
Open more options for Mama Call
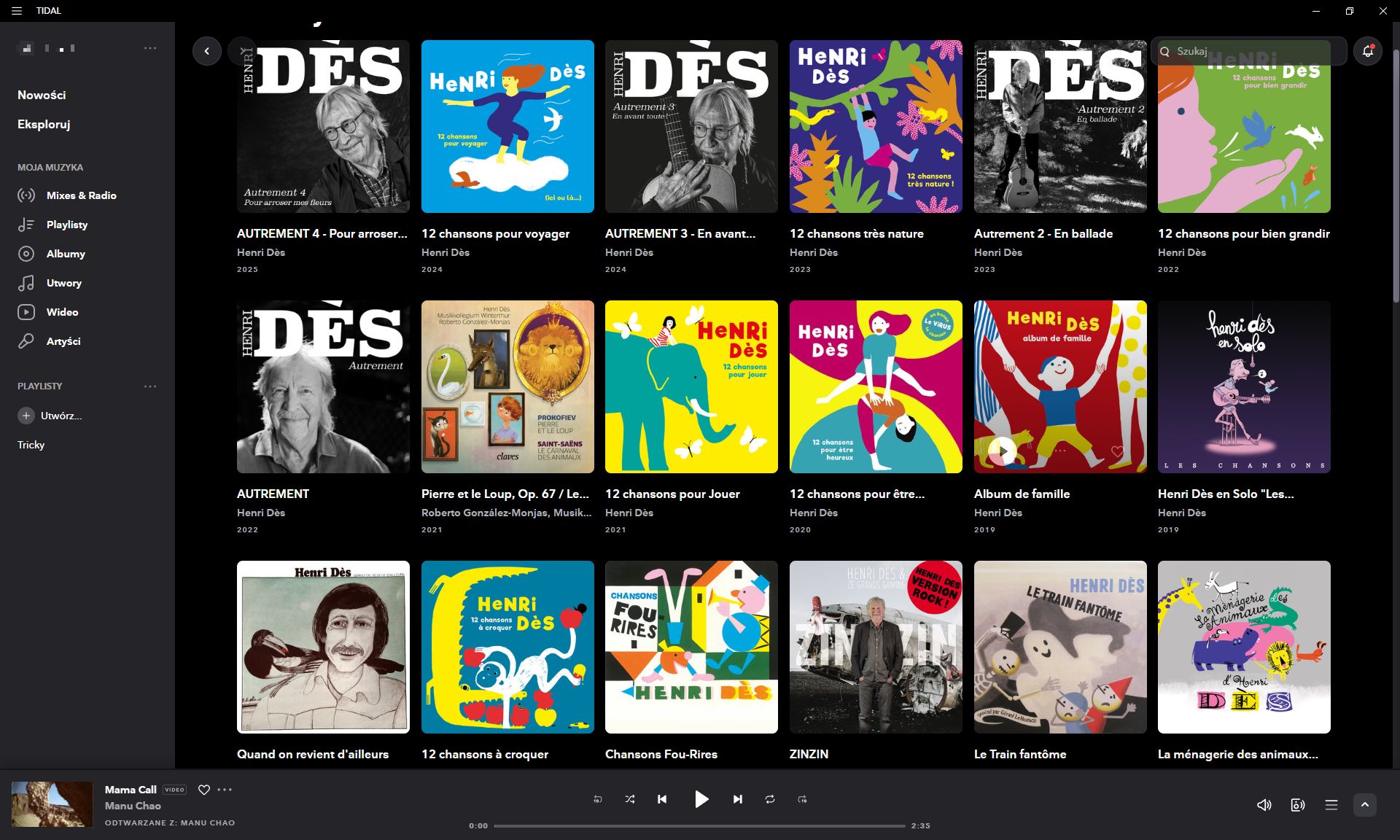(225, 790)
